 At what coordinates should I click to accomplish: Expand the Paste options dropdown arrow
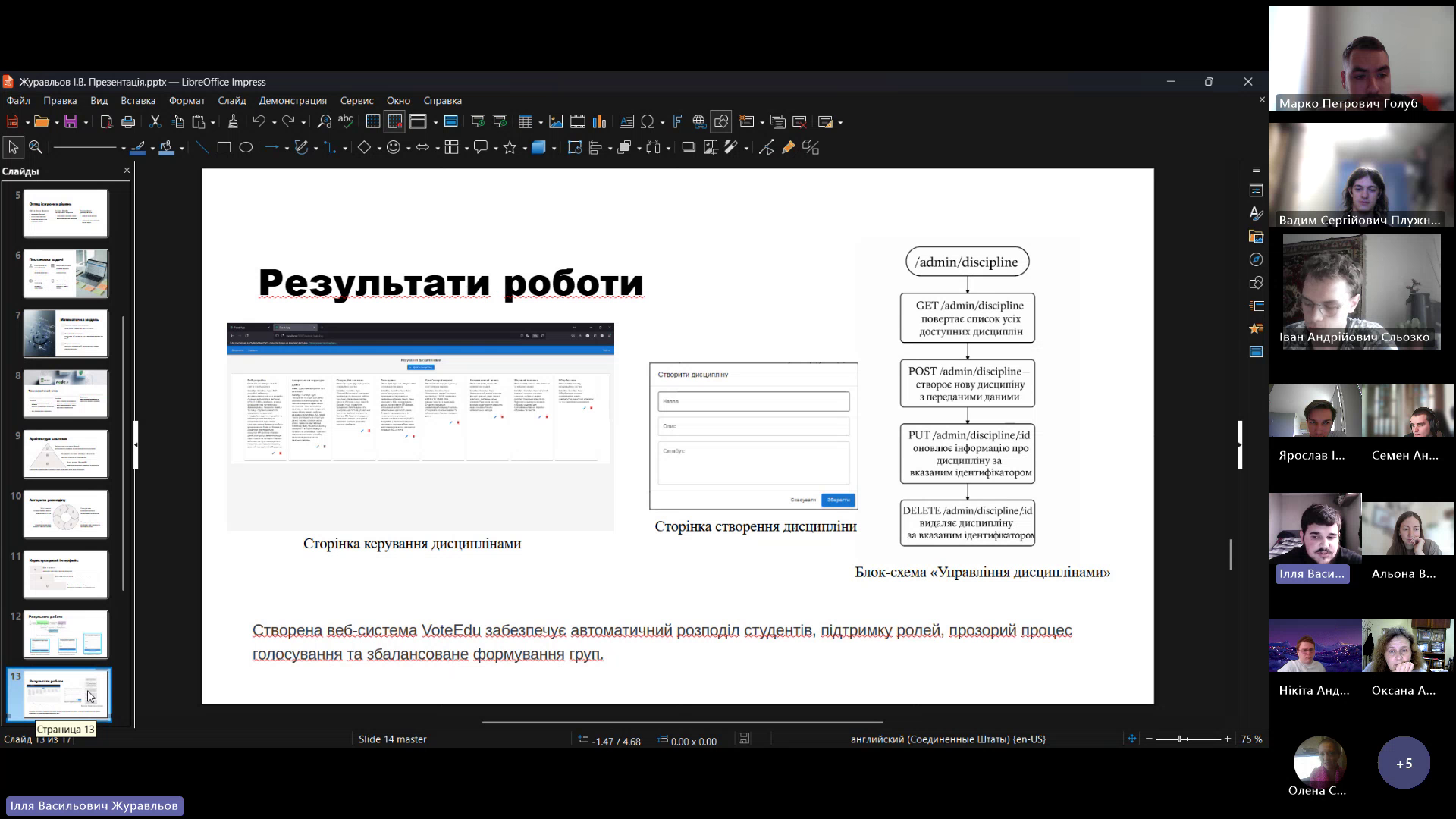[x=213, y=122]
